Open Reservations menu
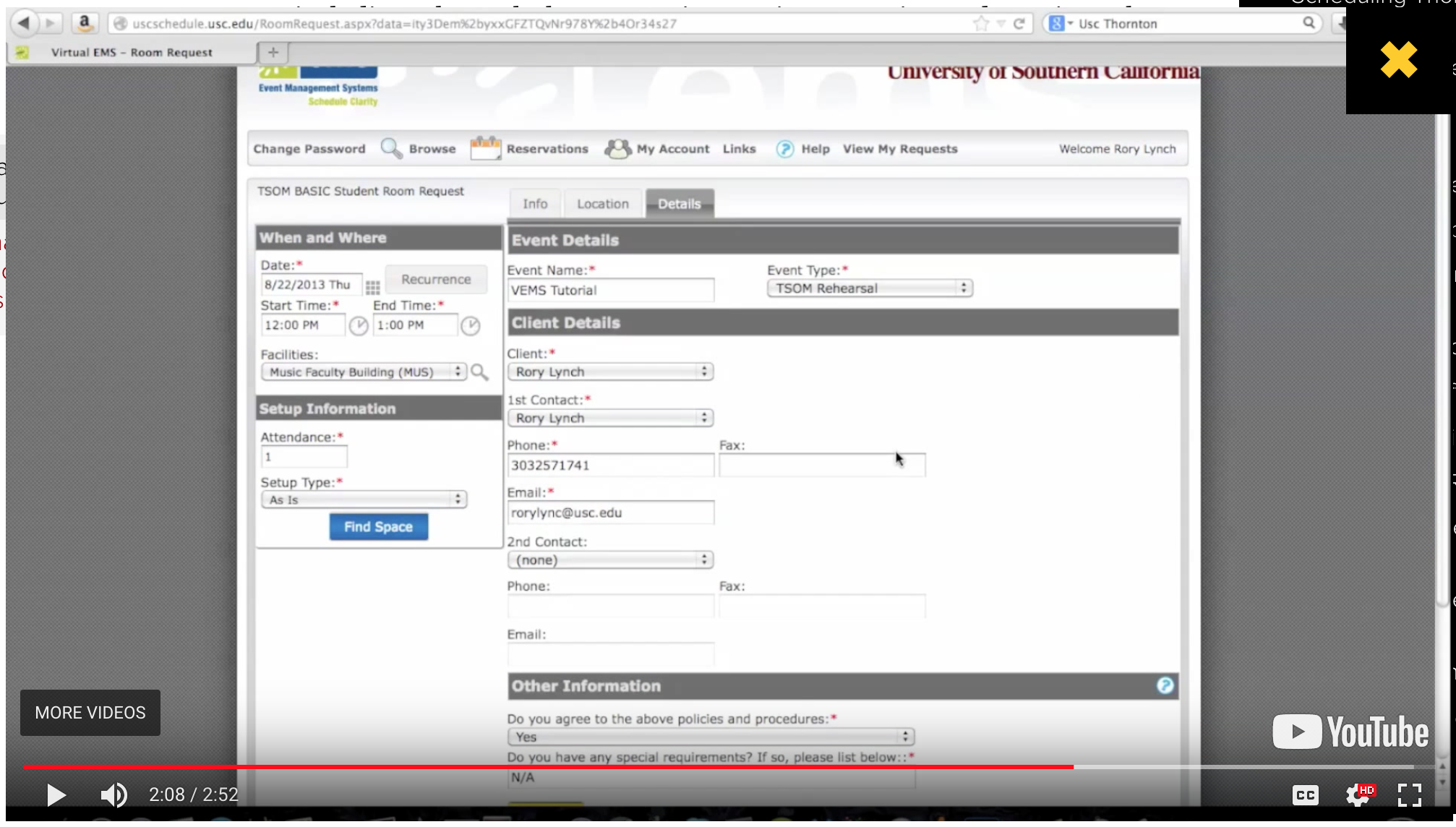This screenshot has width=1456, height=827. coord(547,149)
